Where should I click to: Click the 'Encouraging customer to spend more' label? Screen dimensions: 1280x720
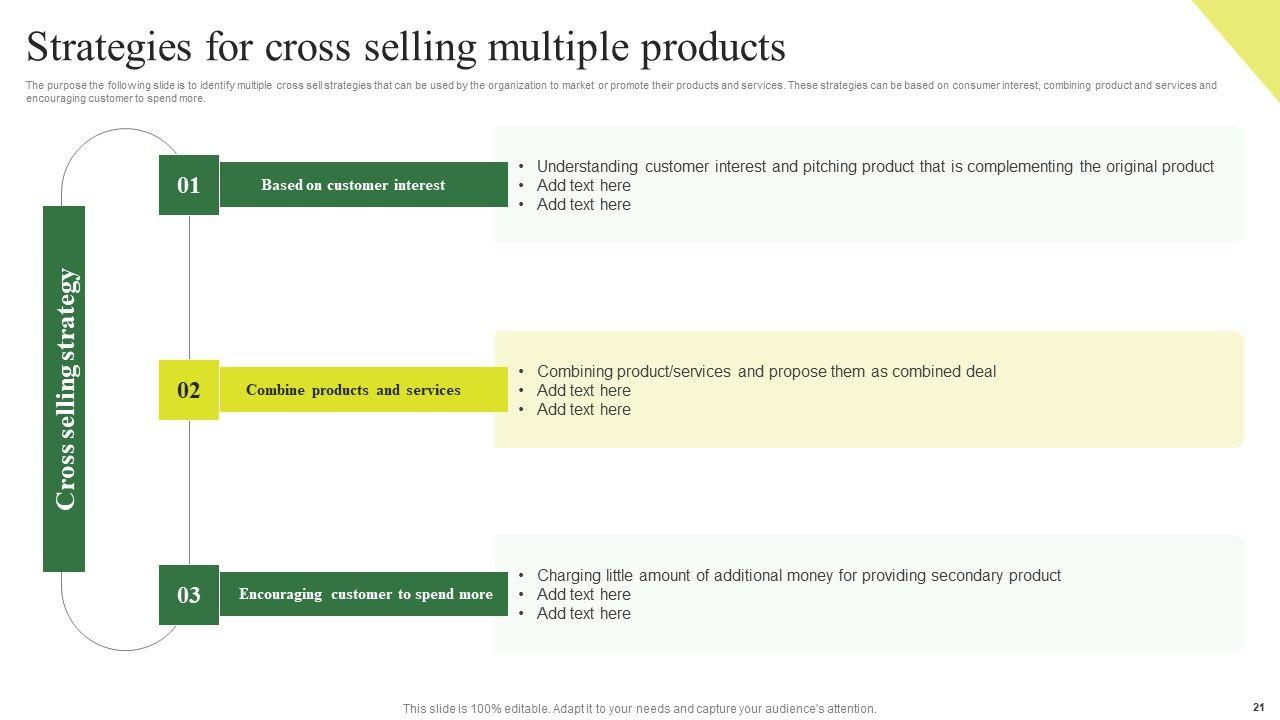(365, 594)
